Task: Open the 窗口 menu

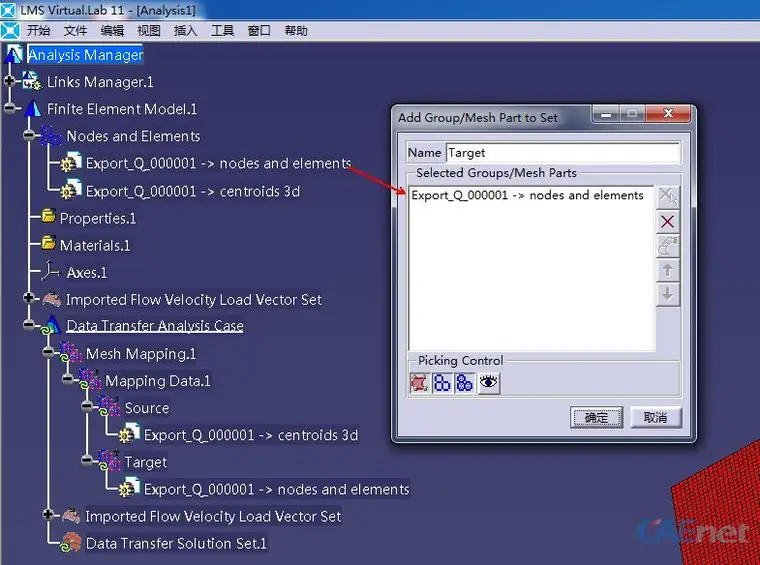Action: (x=259, y=31)
